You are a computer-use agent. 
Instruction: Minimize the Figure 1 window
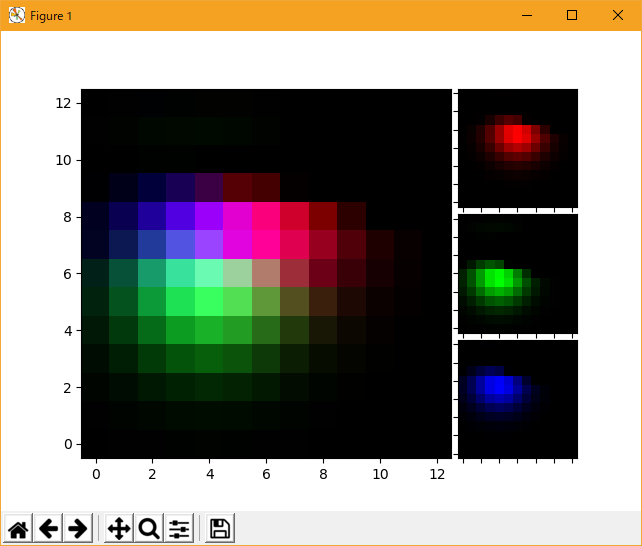[x=527, y=16]
